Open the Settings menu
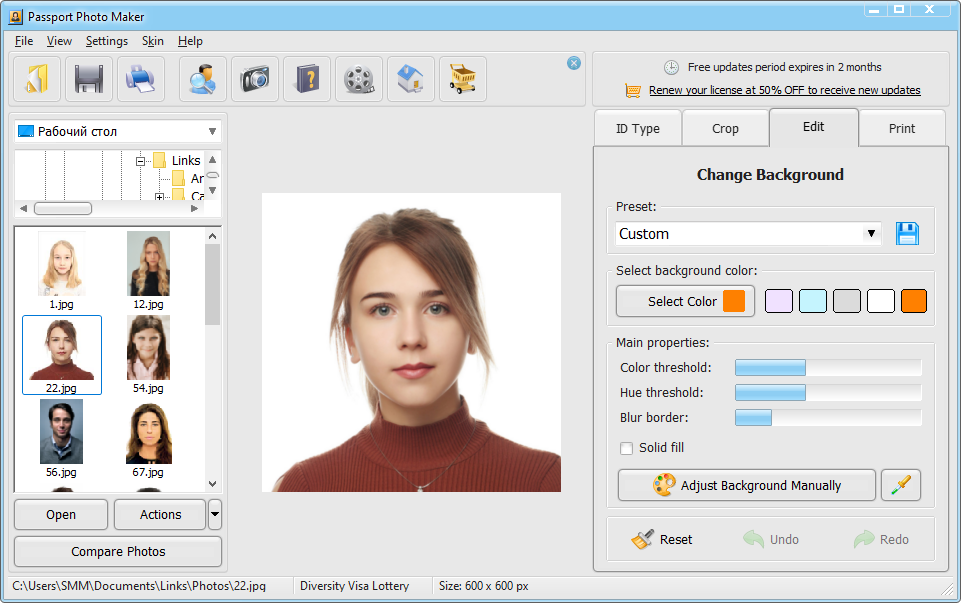This screenshot has height=603, width=961. point(106,41)
